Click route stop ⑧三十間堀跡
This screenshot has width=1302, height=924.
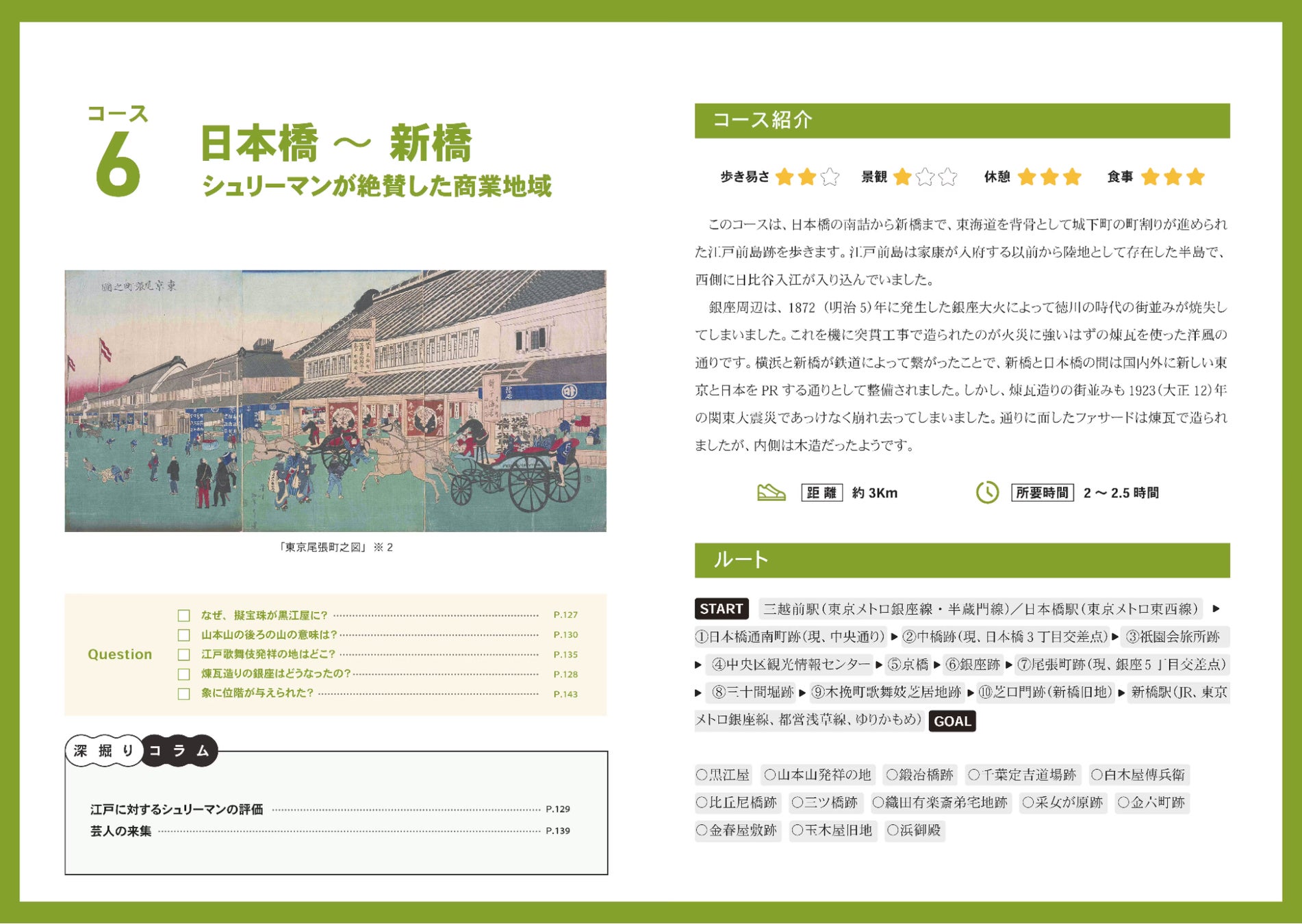(752, 693)
